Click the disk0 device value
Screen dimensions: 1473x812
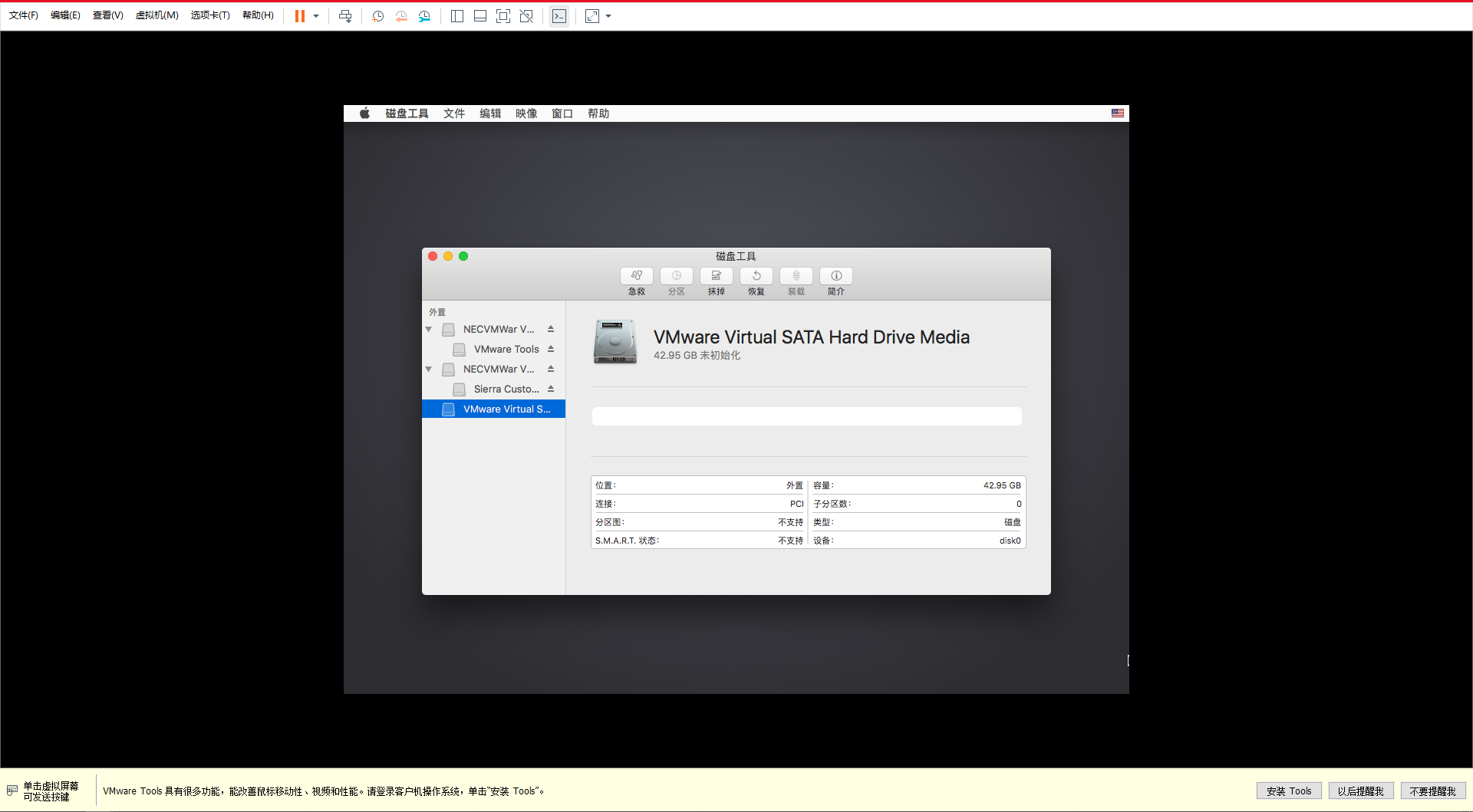click(x=1010, y=541)
